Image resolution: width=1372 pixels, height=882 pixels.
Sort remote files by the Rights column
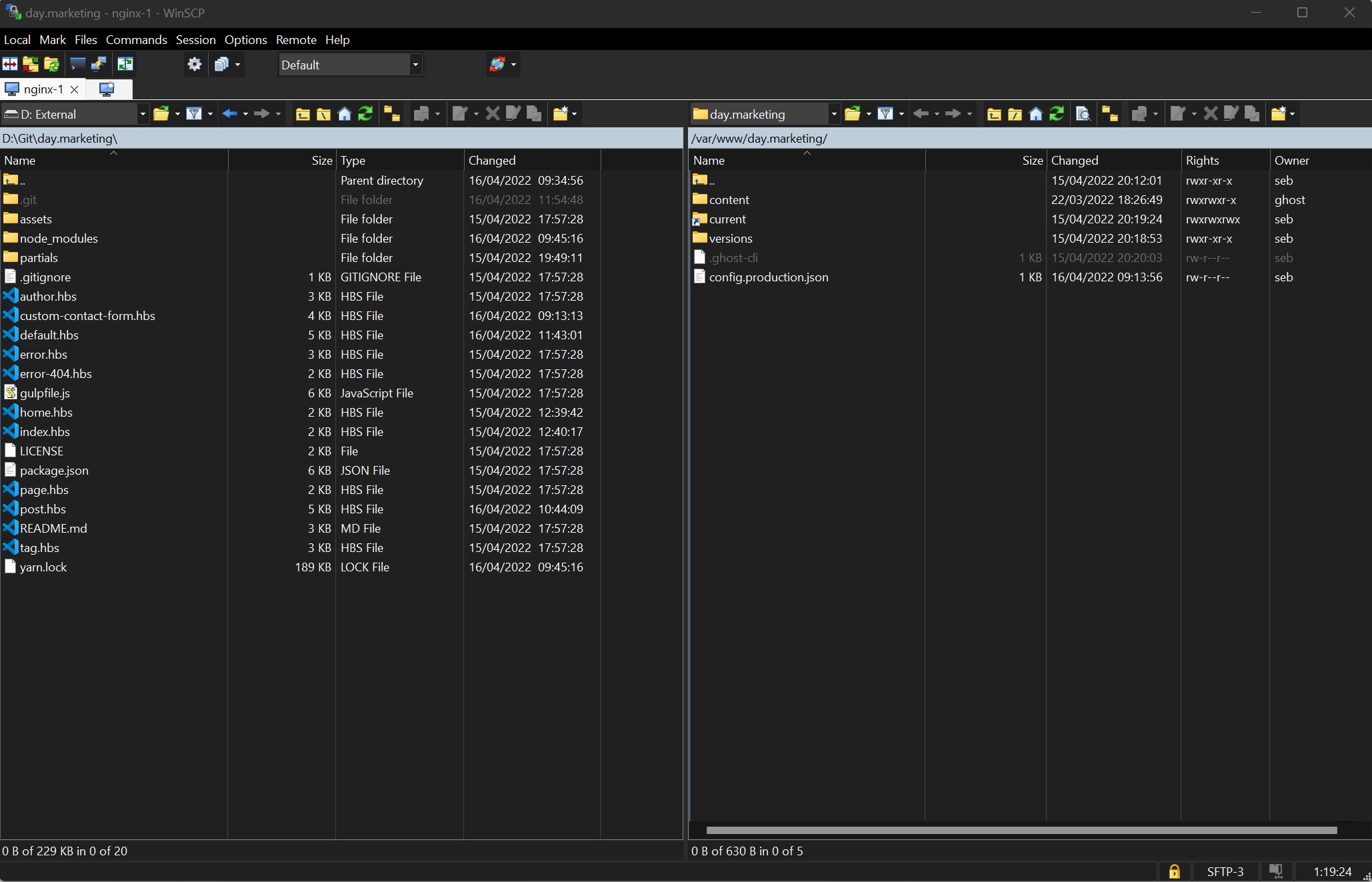(x=1203, y=160)
